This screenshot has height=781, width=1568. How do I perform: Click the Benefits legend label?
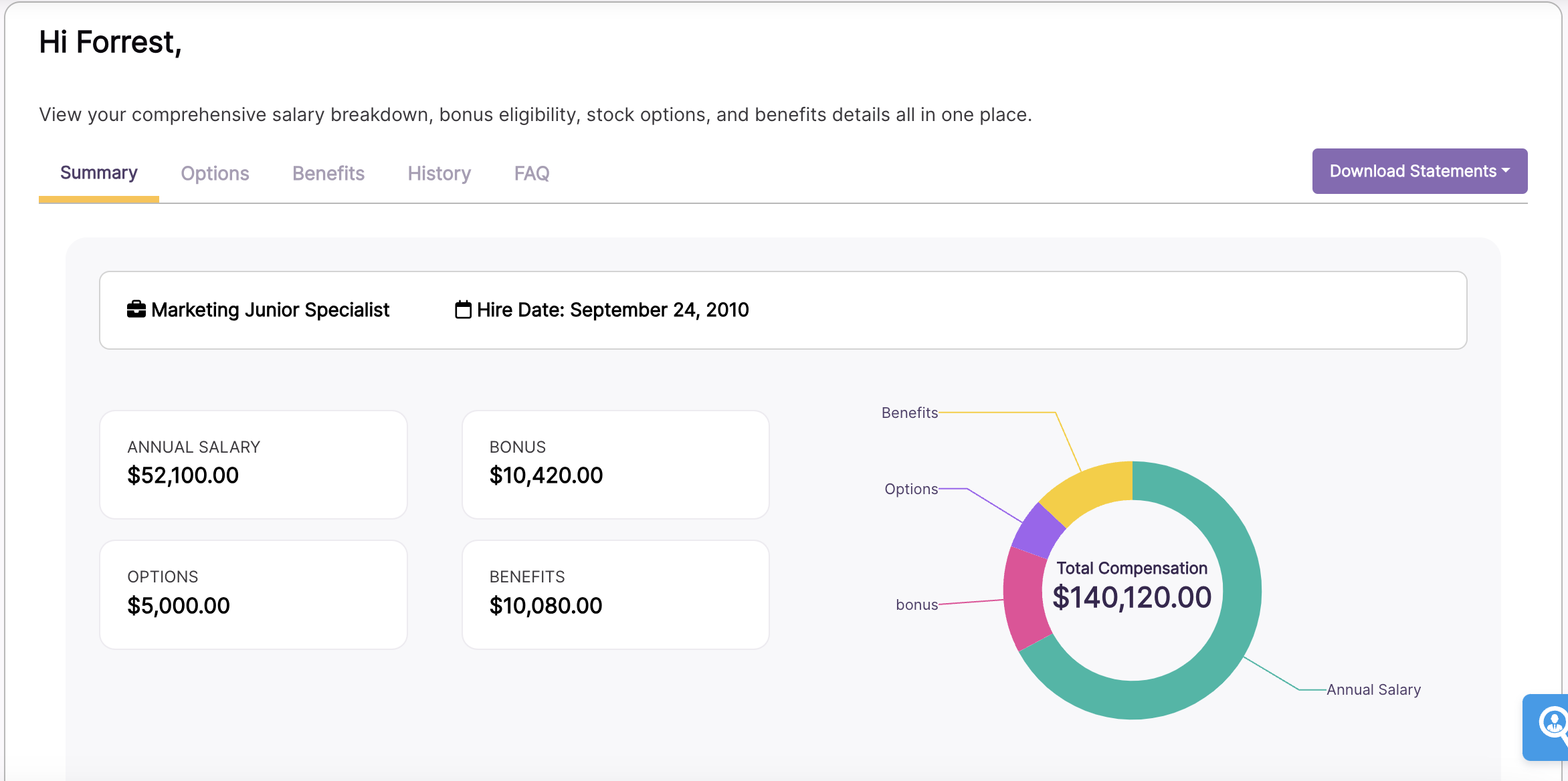[x=909, y=413]
